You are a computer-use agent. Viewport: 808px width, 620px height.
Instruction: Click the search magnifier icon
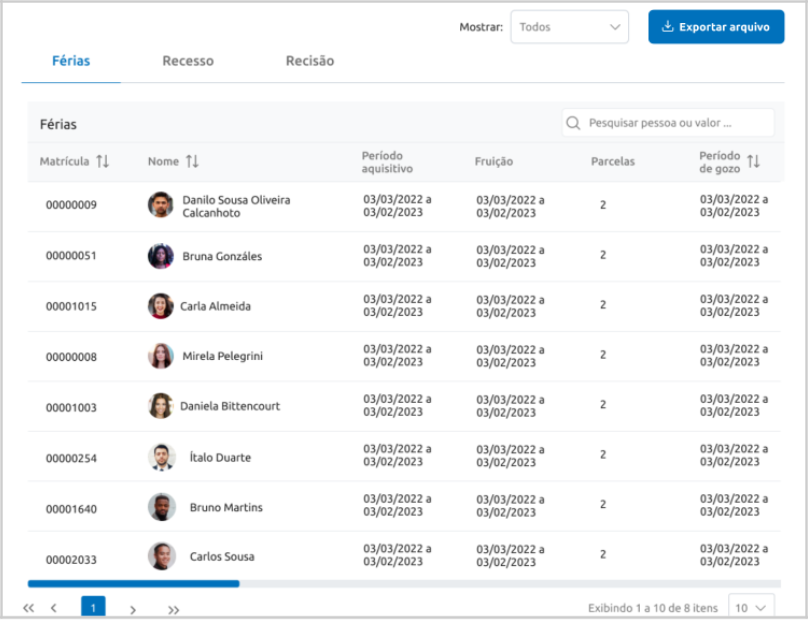point(573,123)
